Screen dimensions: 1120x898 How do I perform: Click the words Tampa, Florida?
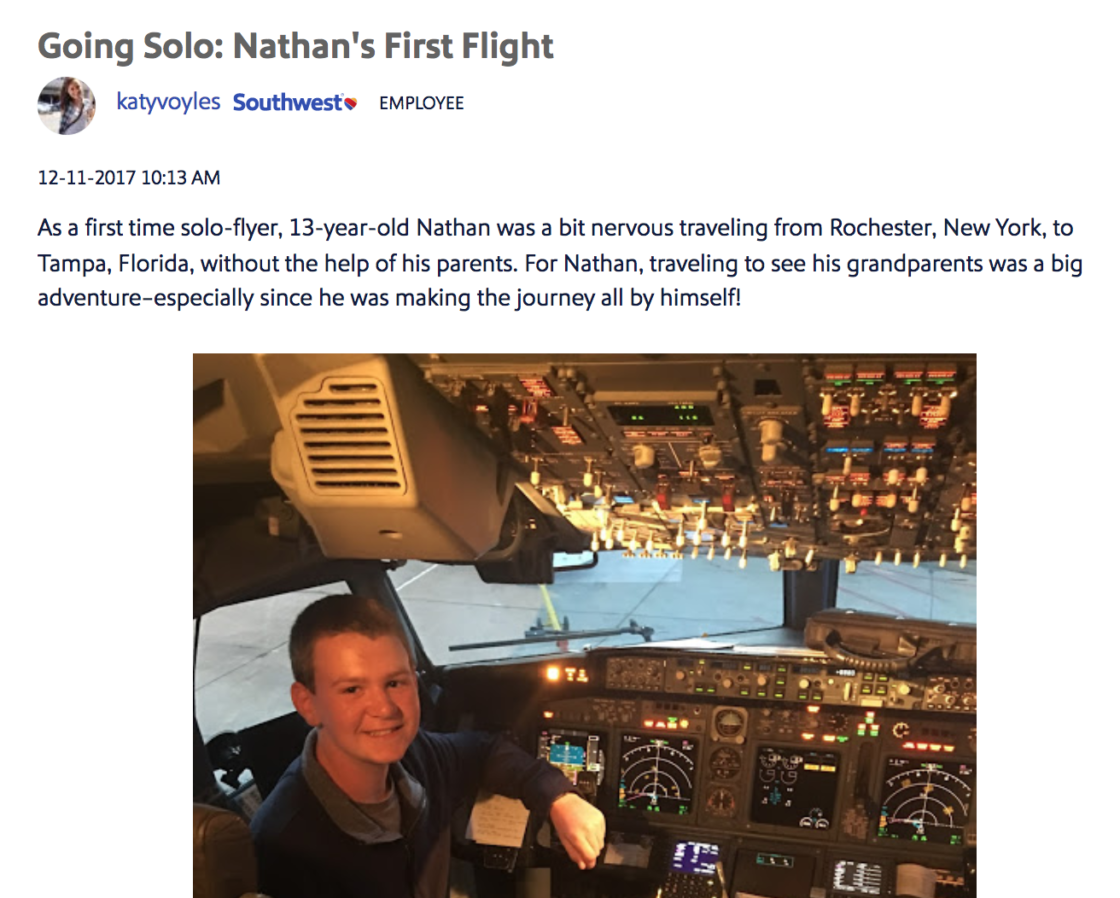point(114,264)
